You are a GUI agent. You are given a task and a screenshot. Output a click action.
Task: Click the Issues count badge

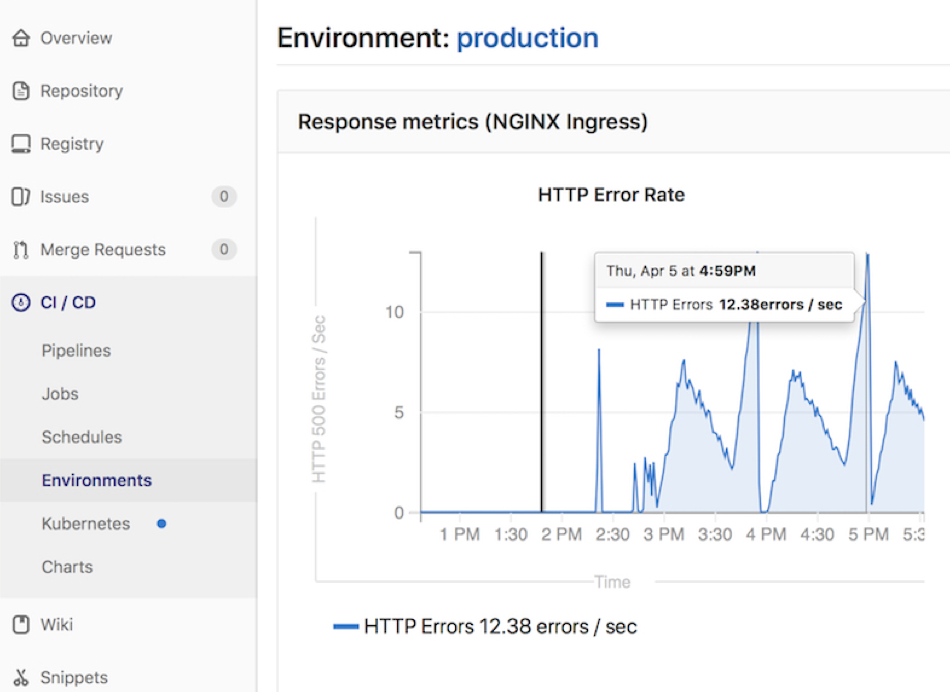point(224,197)
